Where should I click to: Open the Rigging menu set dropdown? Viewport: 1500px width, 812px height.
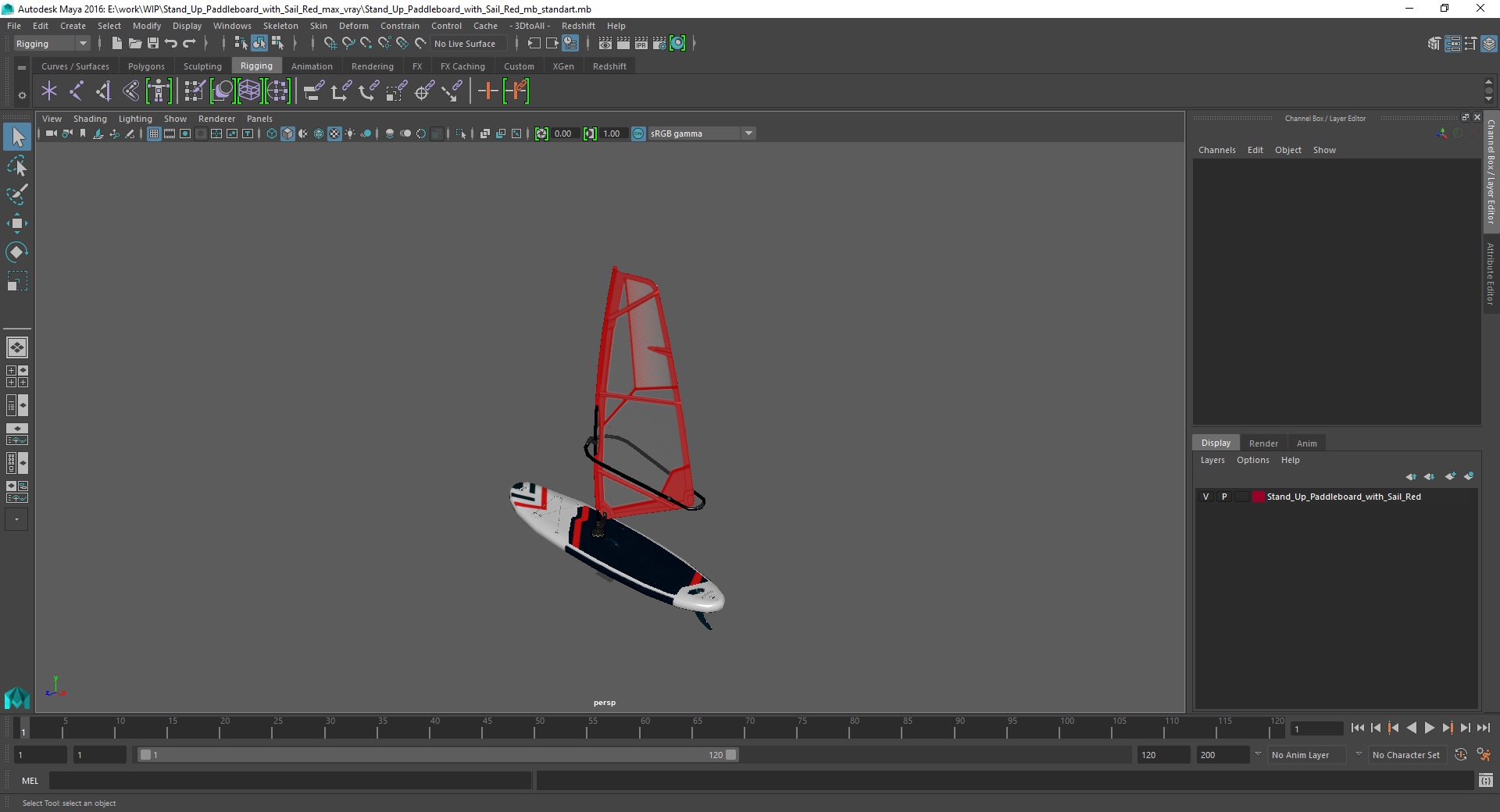(52, 44)
